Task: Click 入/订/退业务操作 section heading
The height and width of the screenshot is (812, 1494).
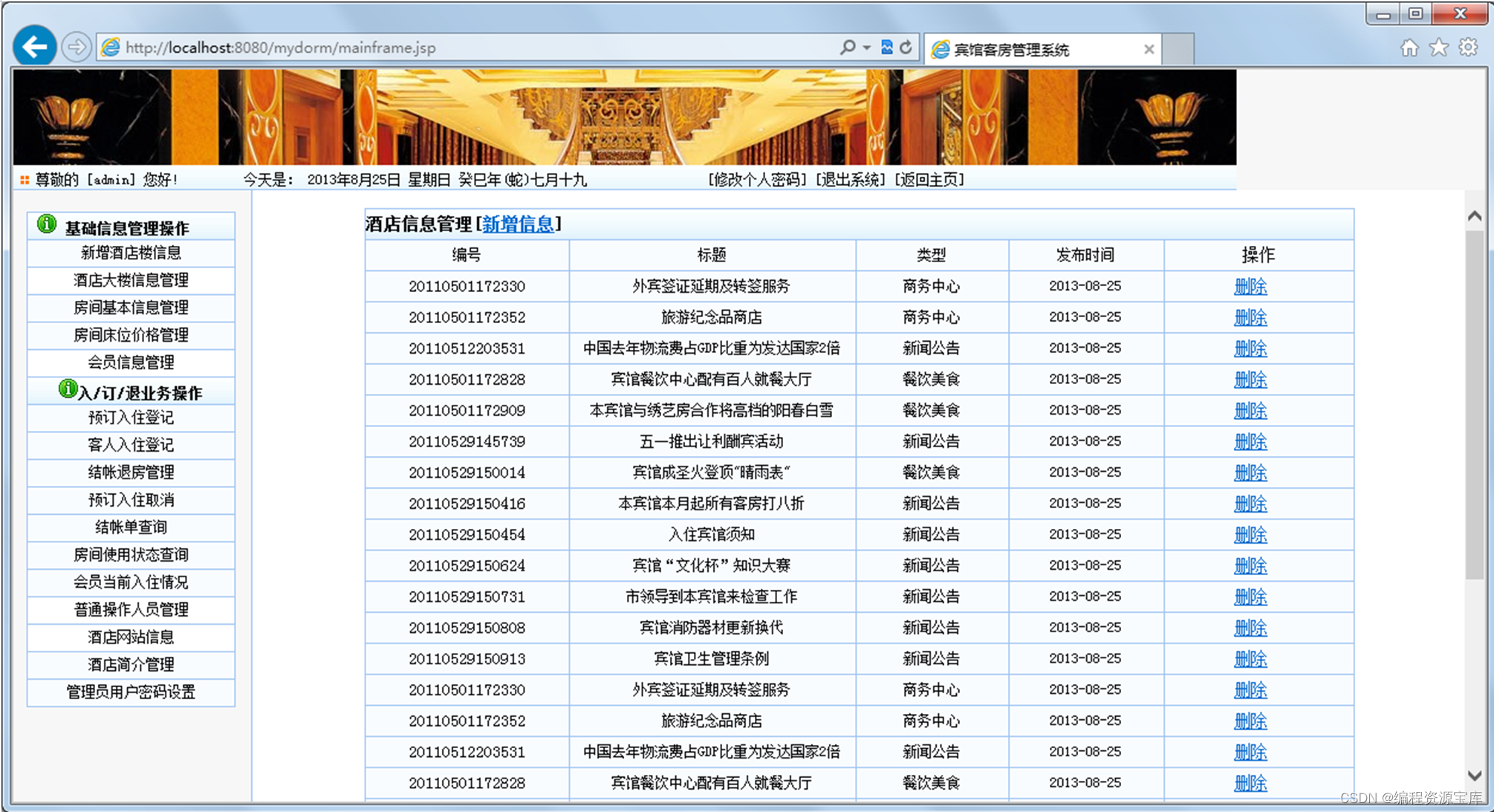Action: pos(140,394)
